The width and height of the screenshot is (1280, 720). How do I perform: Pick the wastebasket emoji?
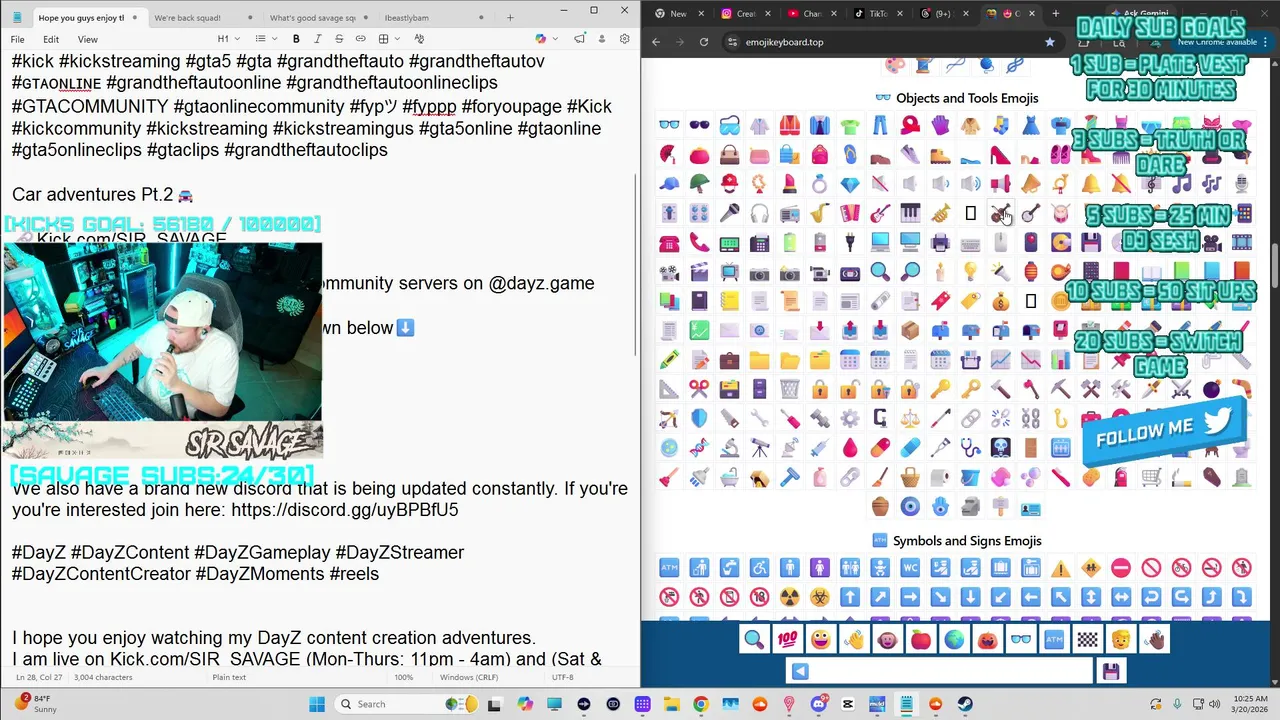pos(789,389)
